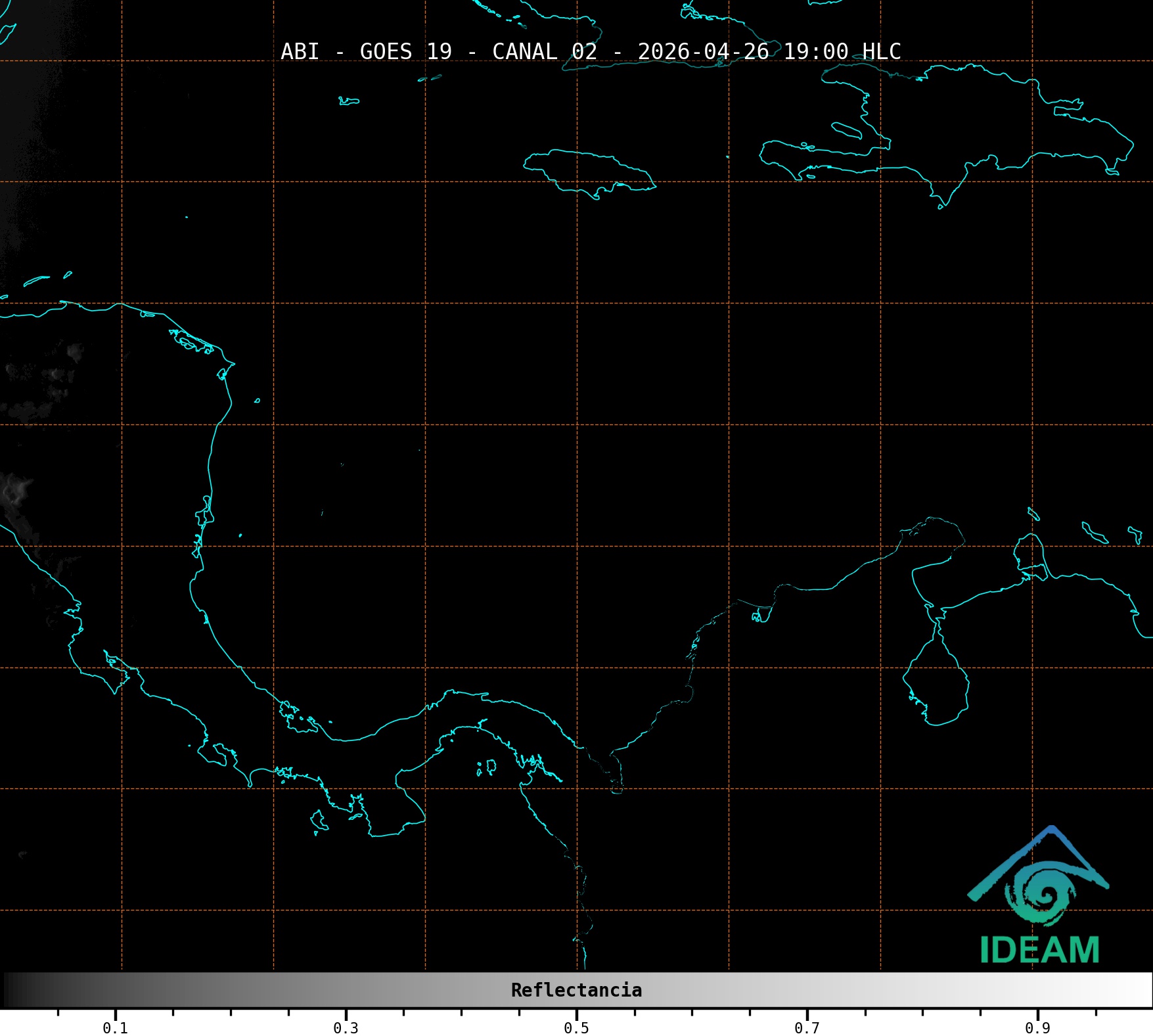
Task: Click the 0.1 colorbar tick label
Action: 115,1028
